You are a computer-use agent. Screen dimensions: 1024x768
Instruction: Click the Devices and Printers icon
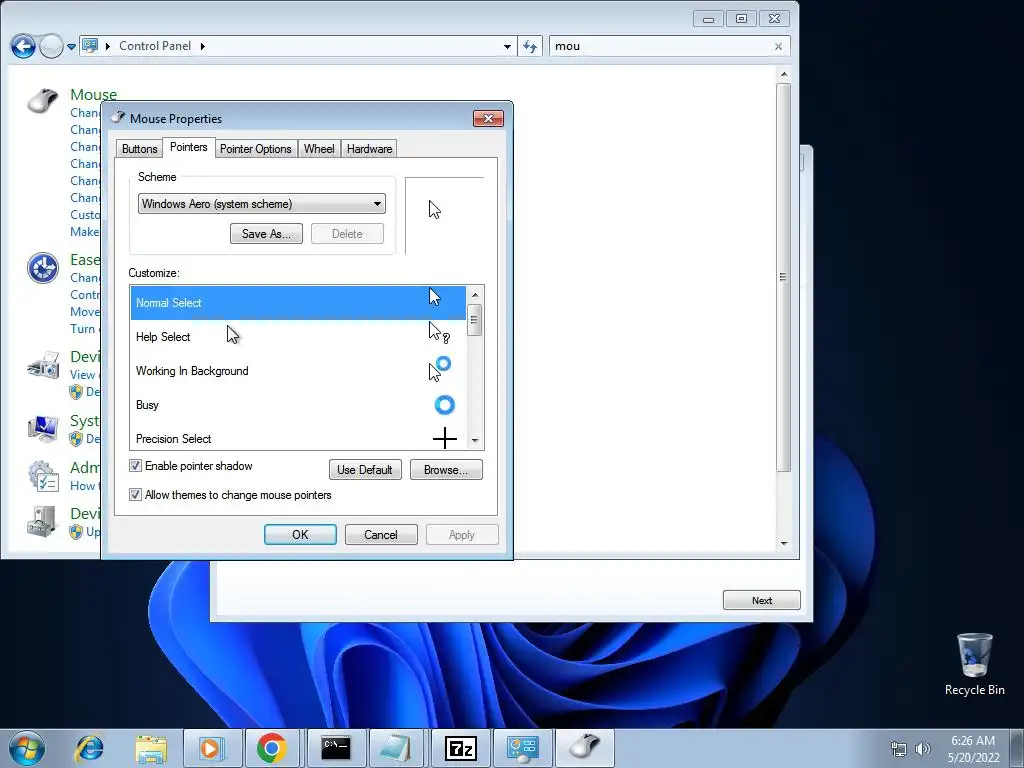pos(43,364)
